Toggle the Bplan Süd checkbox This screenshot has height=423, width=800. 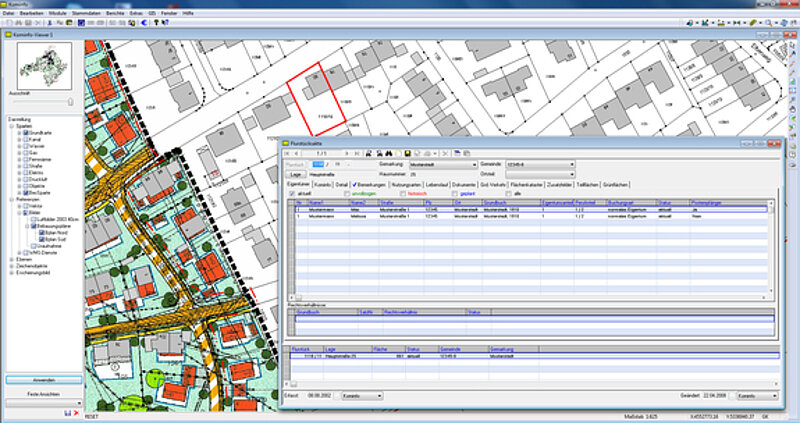[x=42, y=239]
